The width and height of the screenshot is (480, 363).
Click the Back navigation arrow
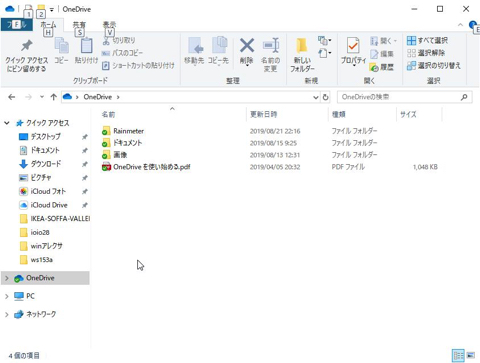12,97
